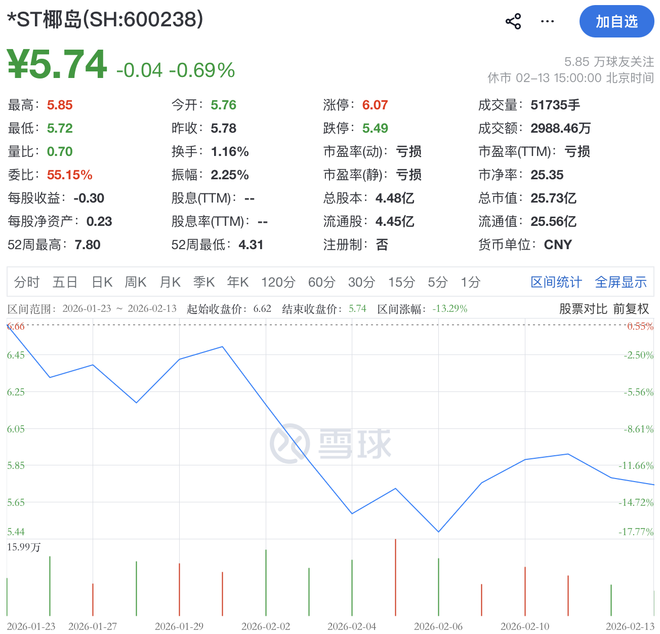Image resolution: width=660 pixels, height=634 pixels.
Task: Open the three-dot more options menu
Action: point(547,21)
